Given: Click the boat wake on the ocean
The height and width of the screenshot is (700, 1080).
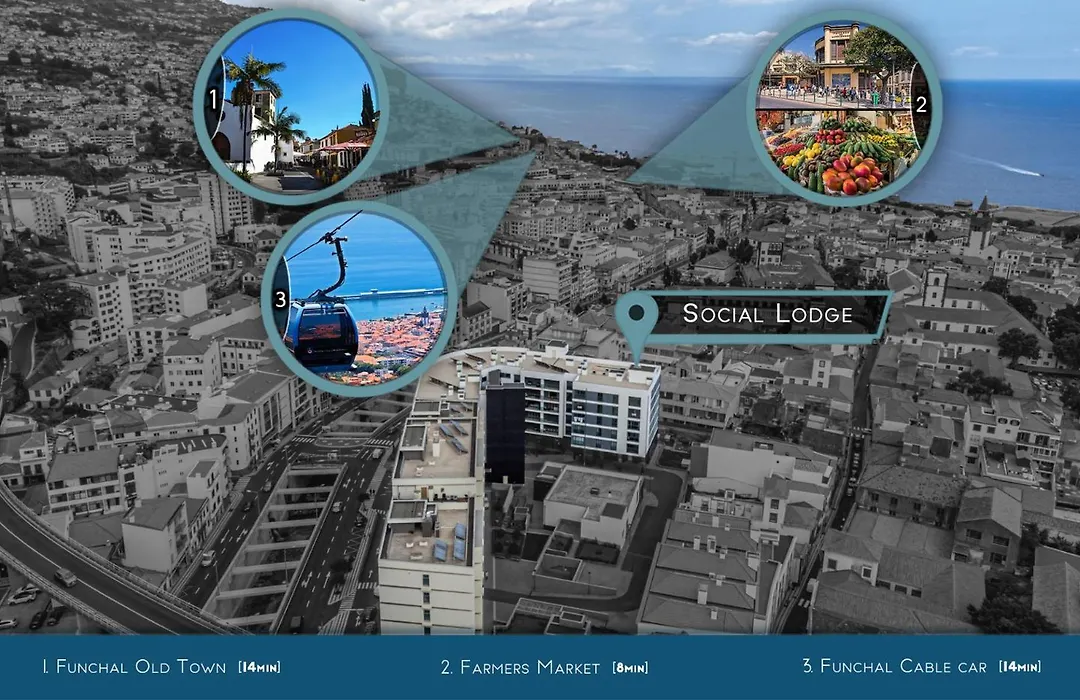Looking at the screenshot, I should (x=1006, y=166).
